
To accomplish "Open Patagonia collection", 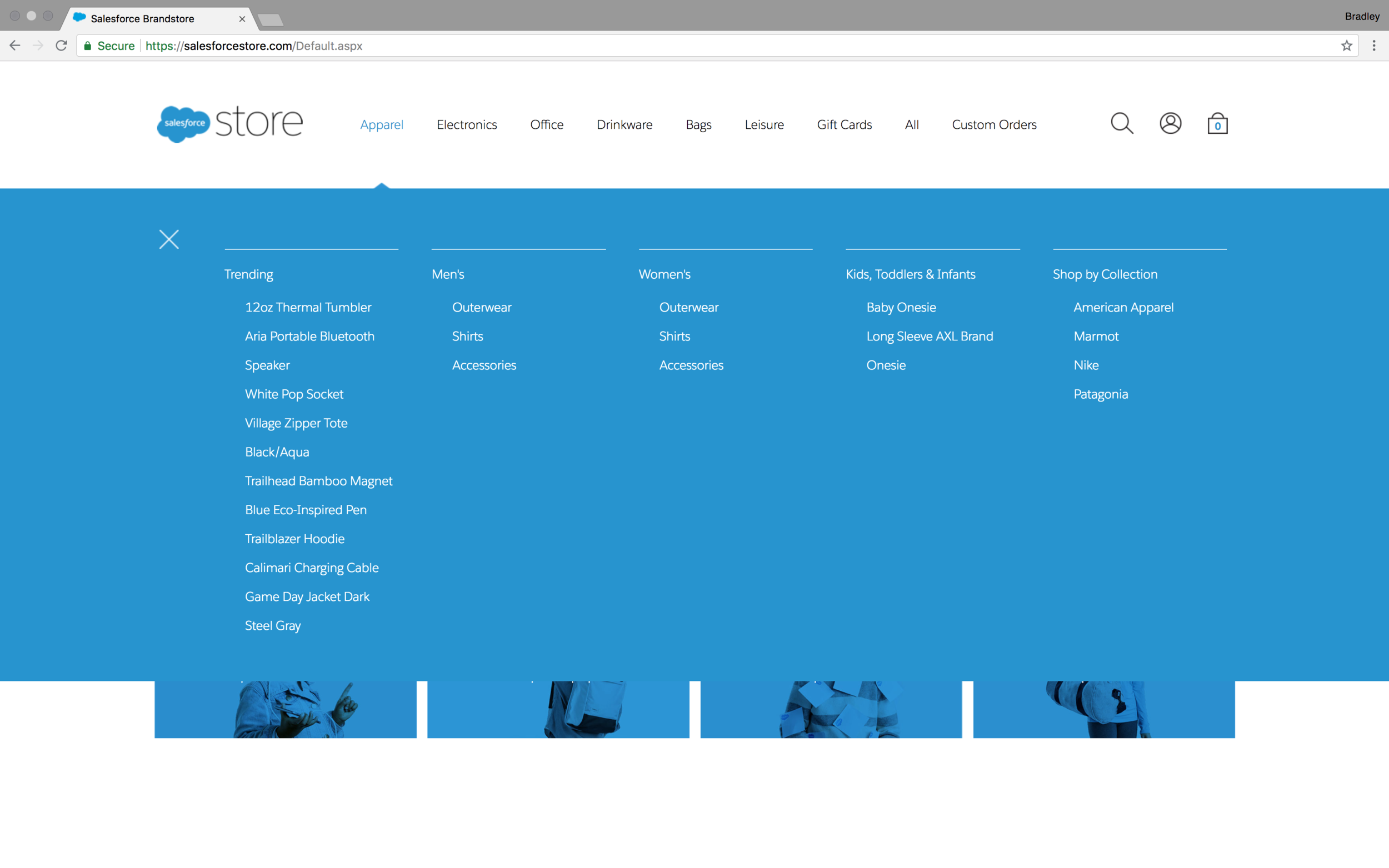I will (1100, 394).
